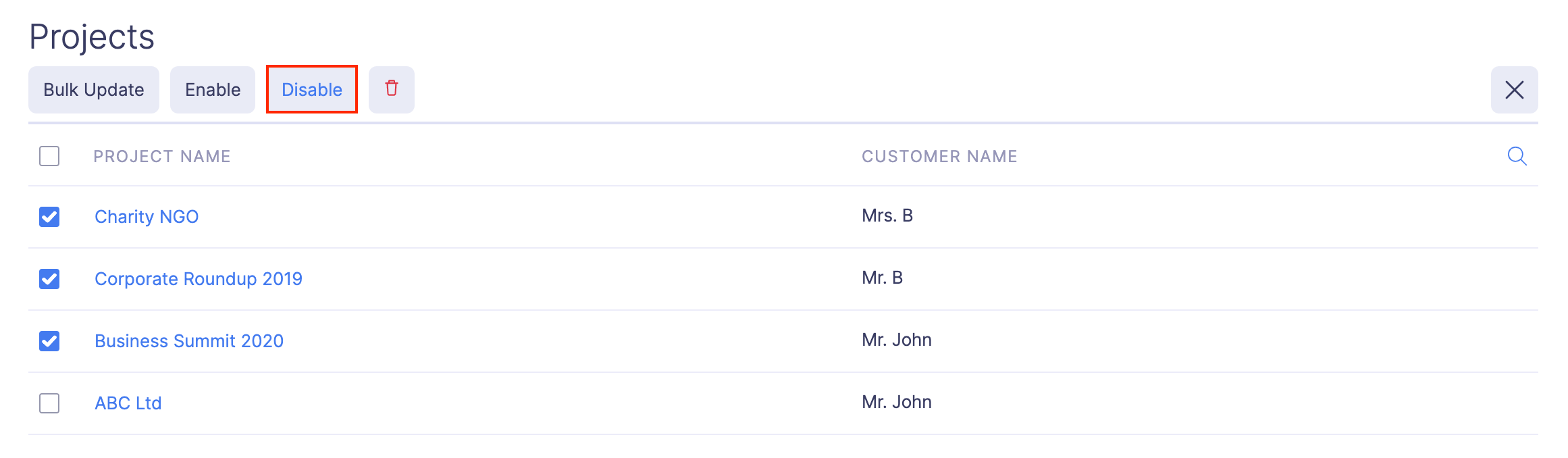Click the Enable button

click(213, 90)
